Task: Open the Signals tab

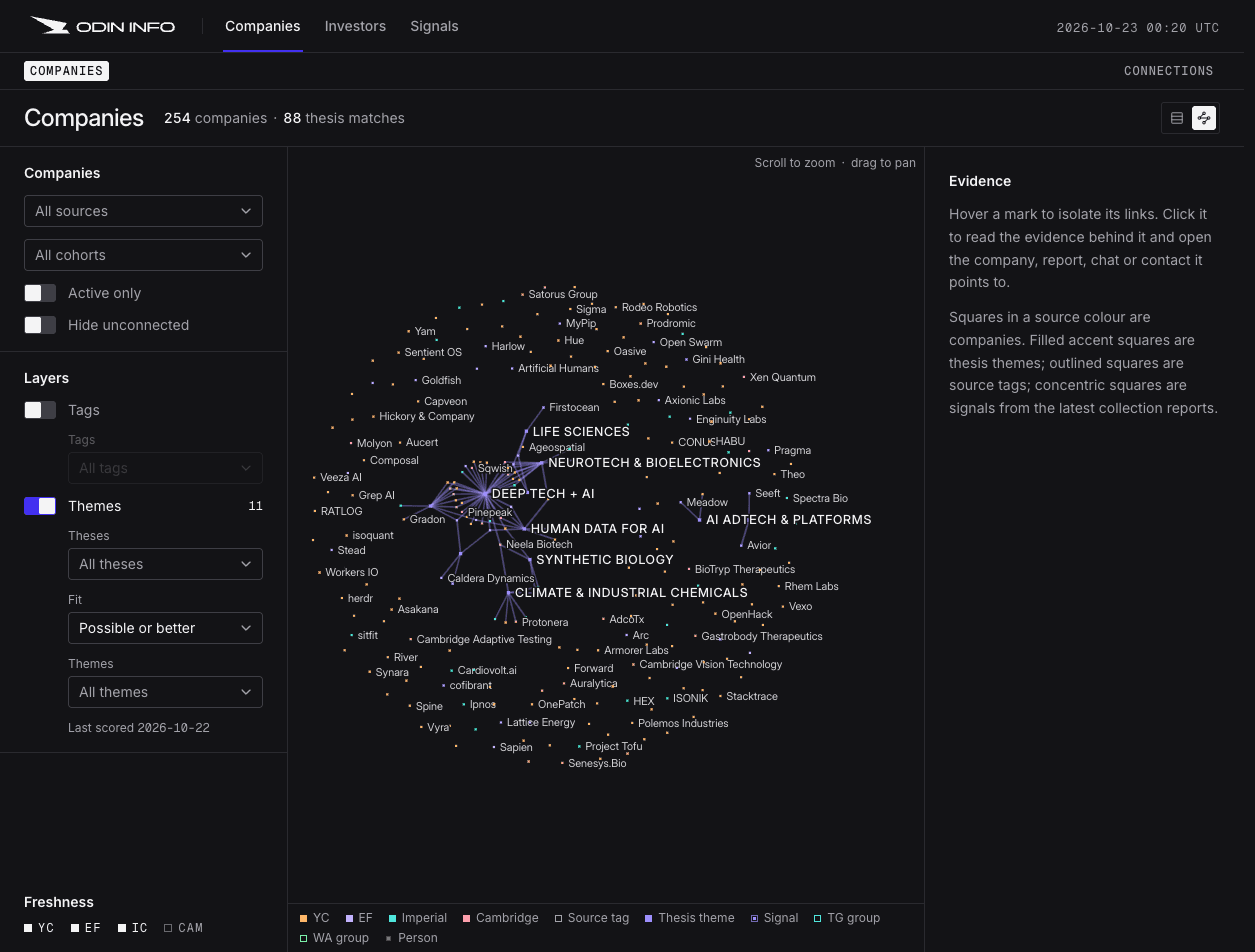Action: (434, 26)
